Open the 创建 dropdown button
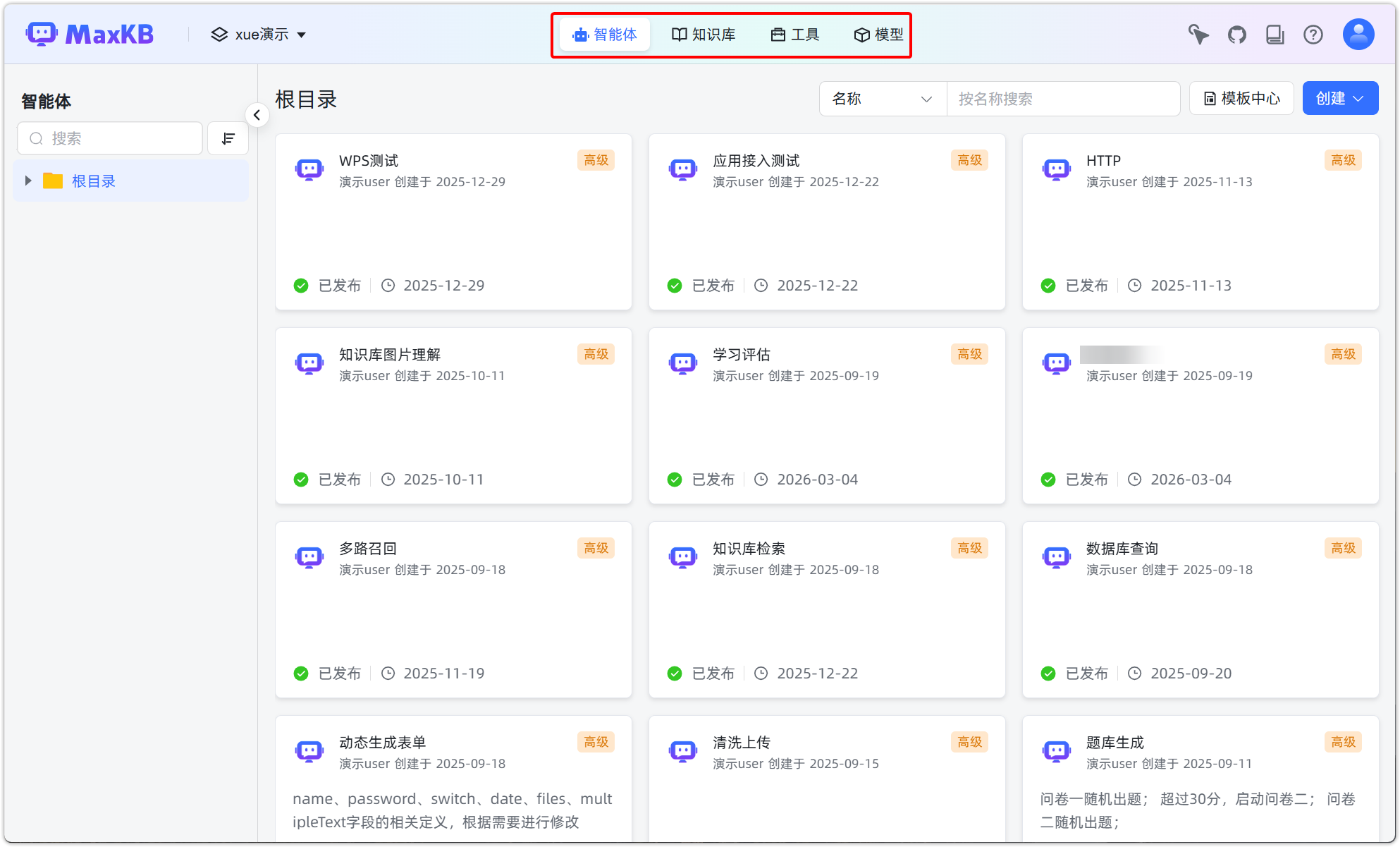 (x=1339, y=98)
